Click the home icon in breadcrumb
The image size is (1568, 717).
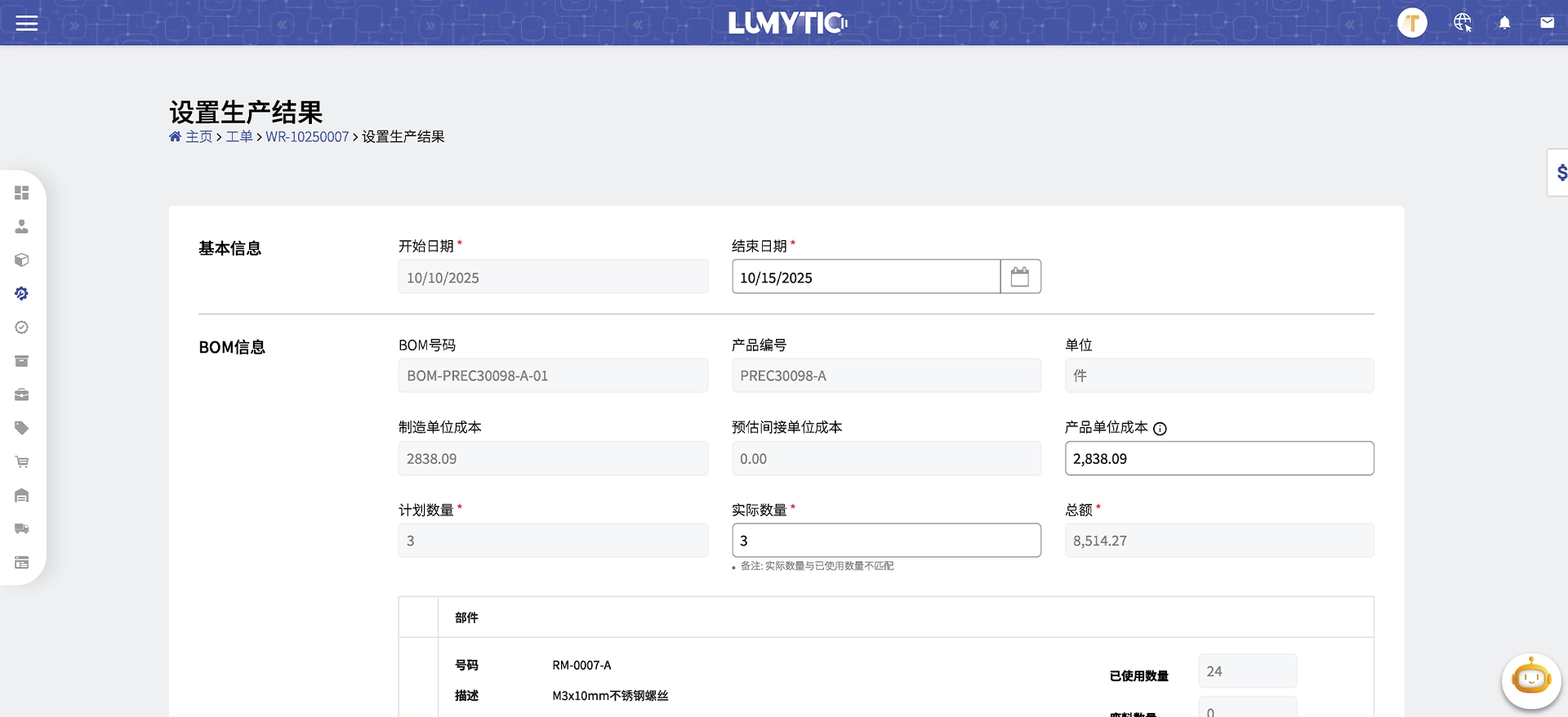click(175, 136)
